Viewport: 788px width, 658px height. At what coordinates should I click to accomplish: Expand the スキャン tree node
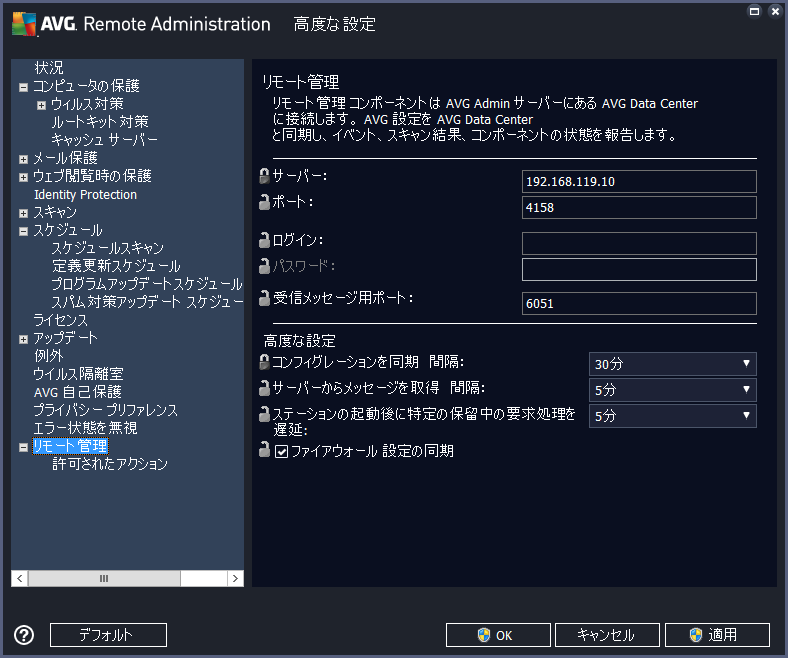coord(23,214)
